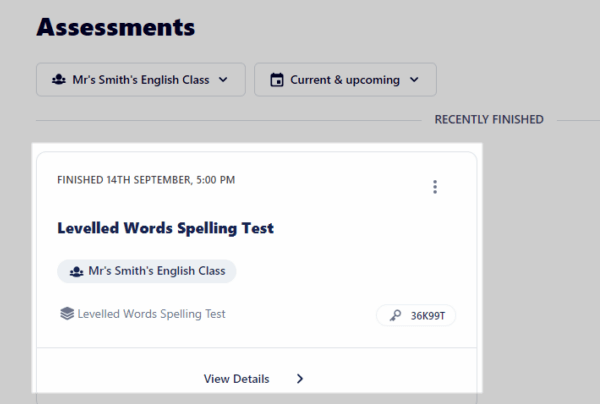Open the Current & upcoming filter dropdown
The width and height of the screenshot is (600, 404).
click(x=345, y=80)
